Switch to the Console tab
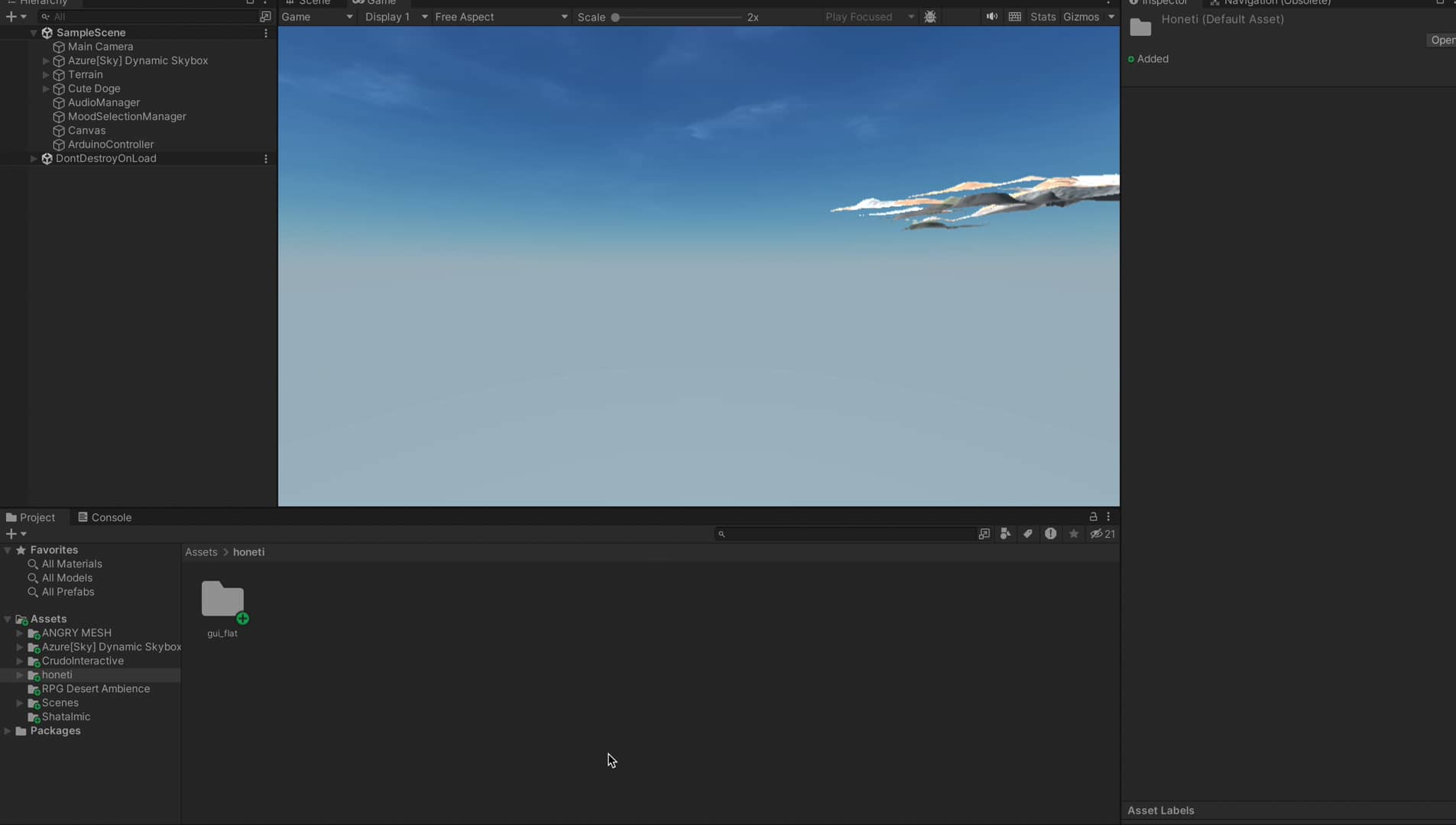 (112, 517)
